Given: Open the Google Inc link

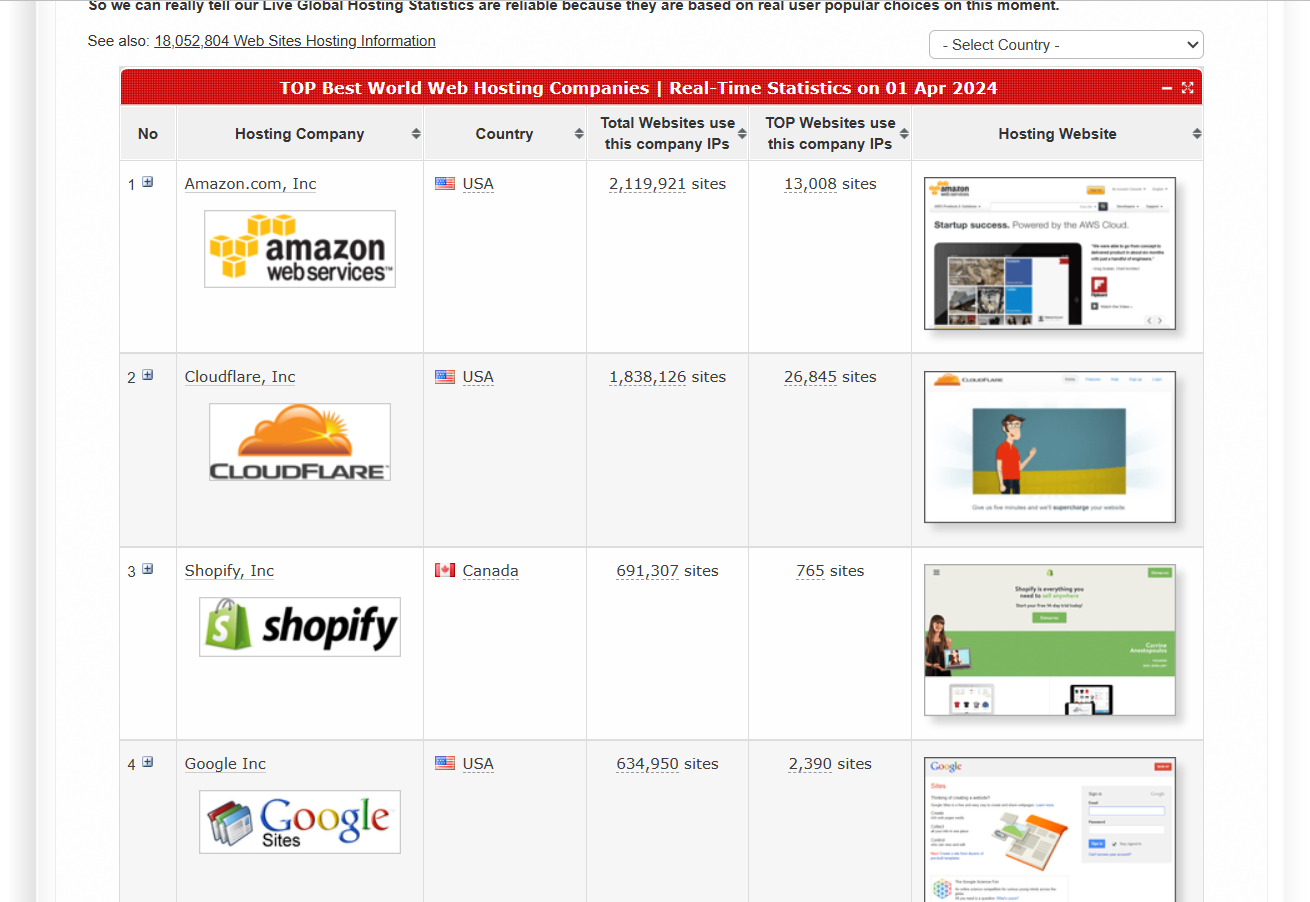Looking at the screenshot, I should pos(225,764).
